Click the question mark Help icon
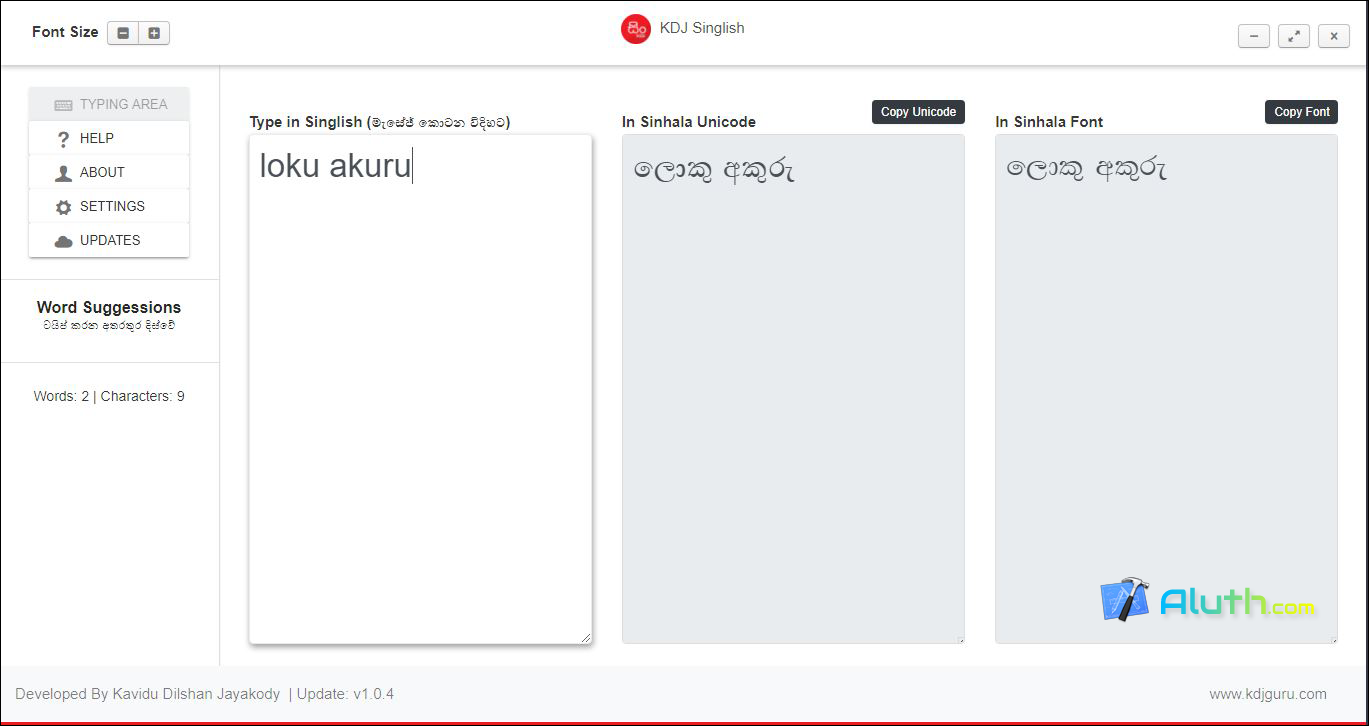Screen dimensions: 1369x726 63,139
